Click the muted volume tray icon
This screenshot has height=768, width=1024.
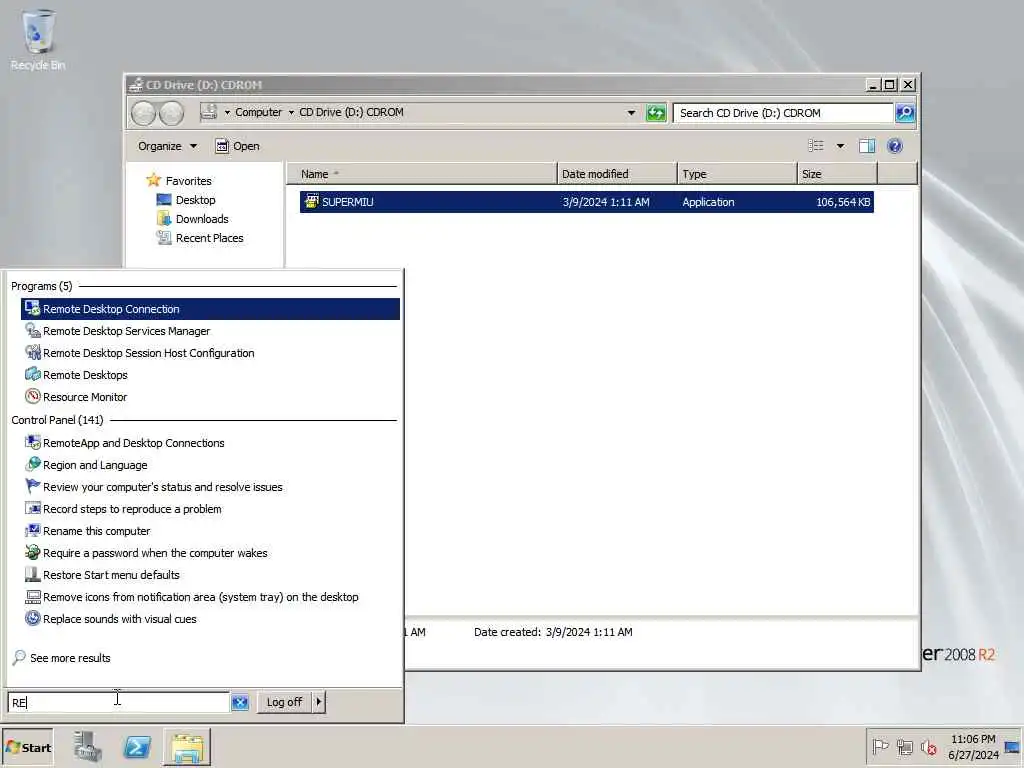coord(928,746)
